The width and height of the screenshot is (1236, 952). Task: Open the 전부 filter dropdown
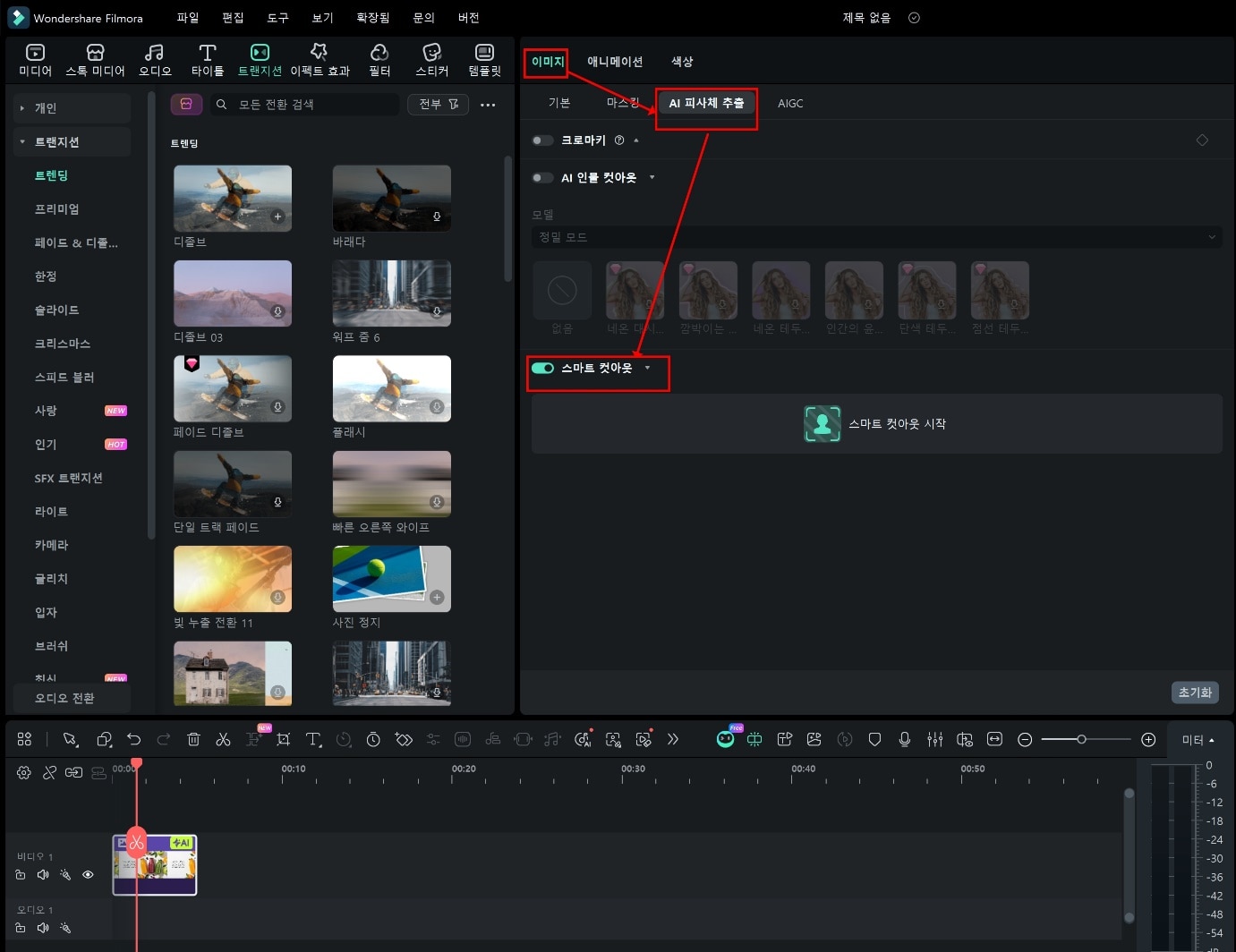439,105
